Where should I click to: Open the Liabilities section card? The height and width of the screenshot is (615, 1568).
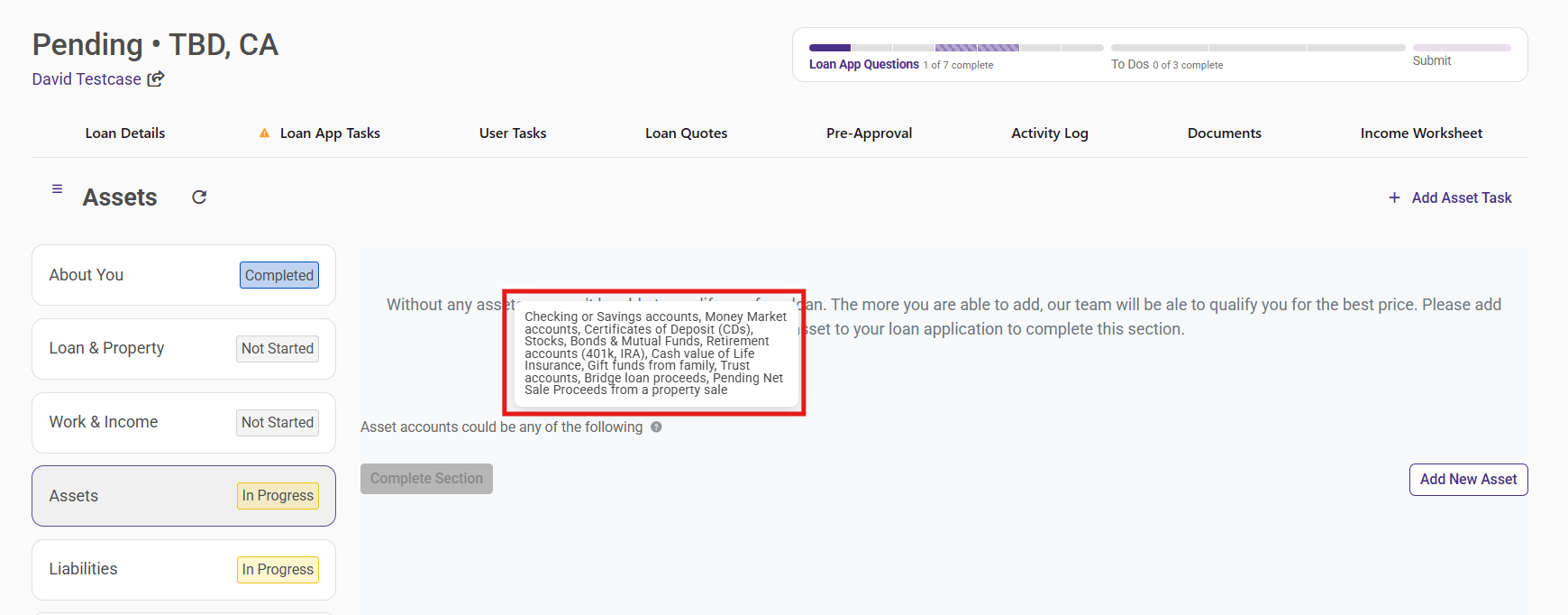click(x=184, y=570)
